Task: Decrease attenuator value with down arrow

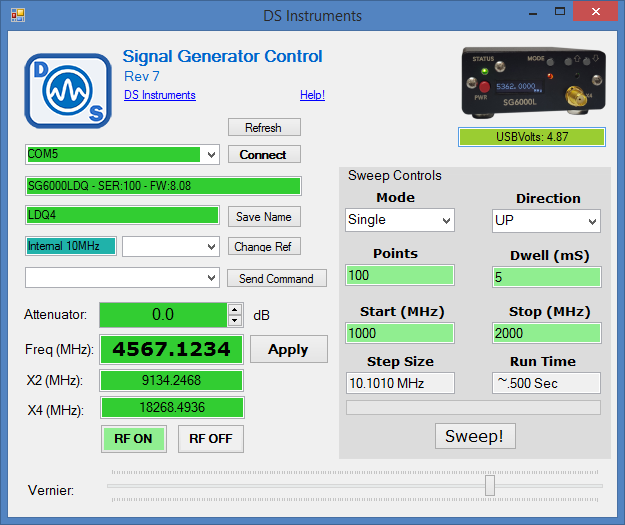Action: 235,320
